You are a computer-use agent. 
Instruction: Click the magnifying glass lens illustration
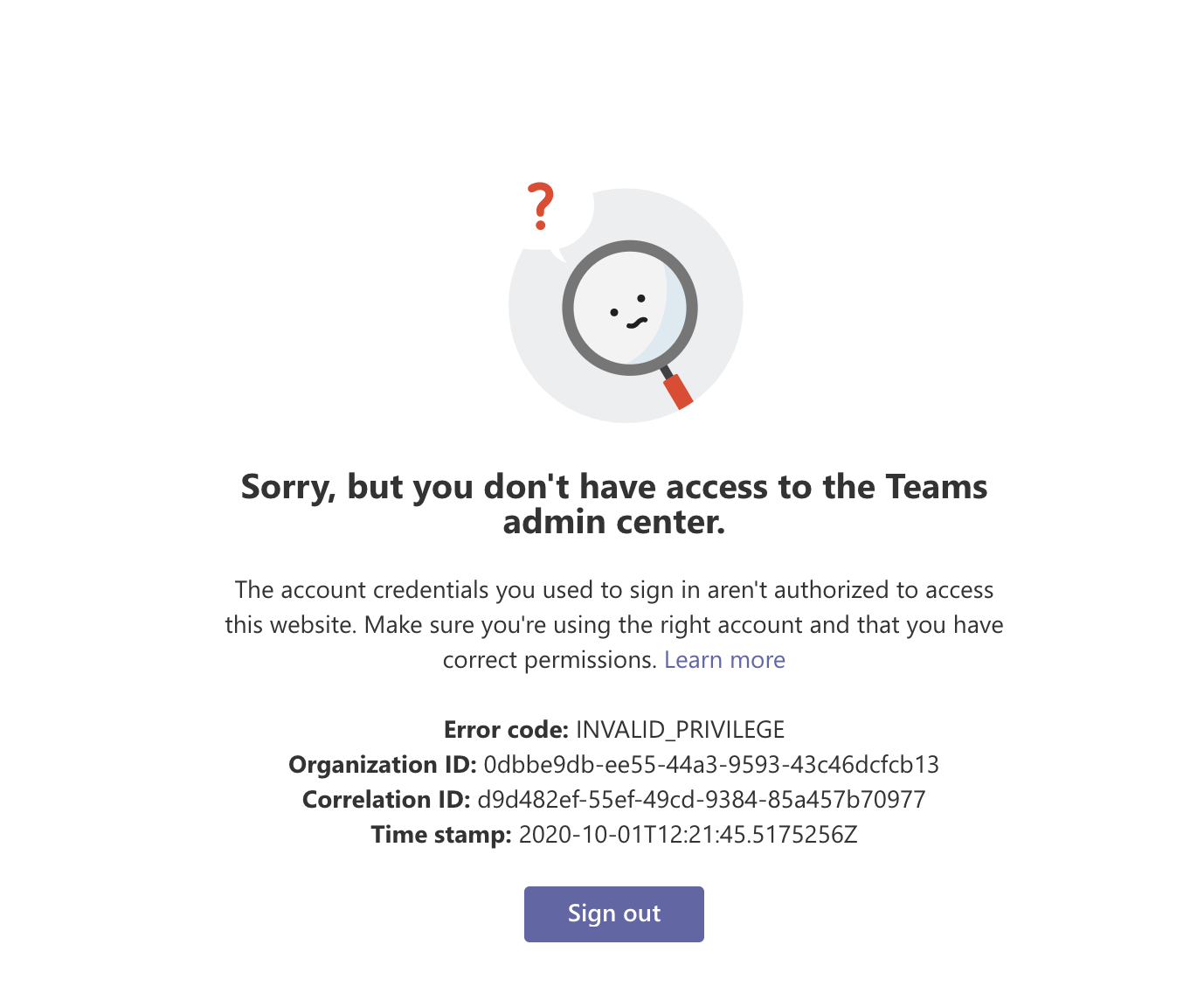click(629, 308)
